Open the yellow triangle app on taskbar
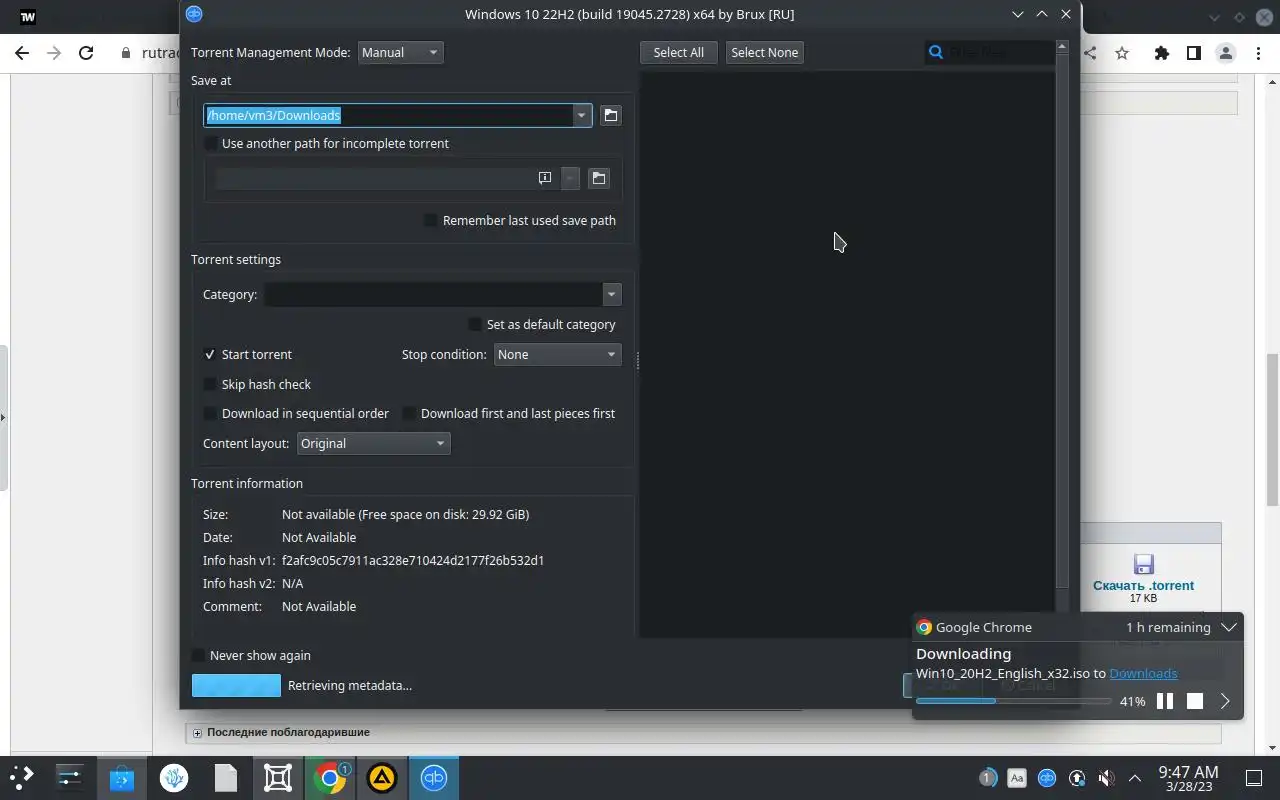The image size is (1280, 800). (382, 778)
